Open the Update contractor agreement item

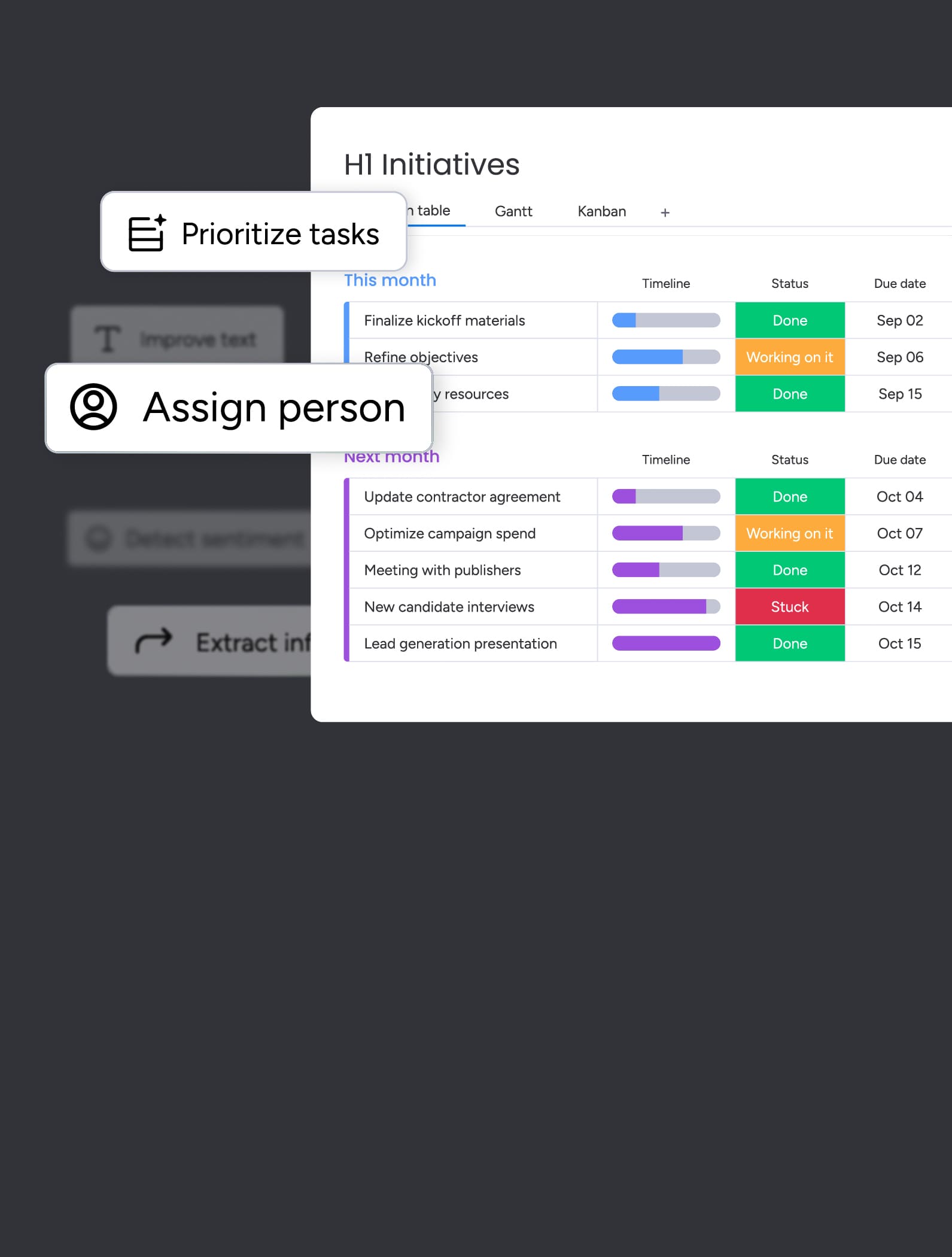462,497
